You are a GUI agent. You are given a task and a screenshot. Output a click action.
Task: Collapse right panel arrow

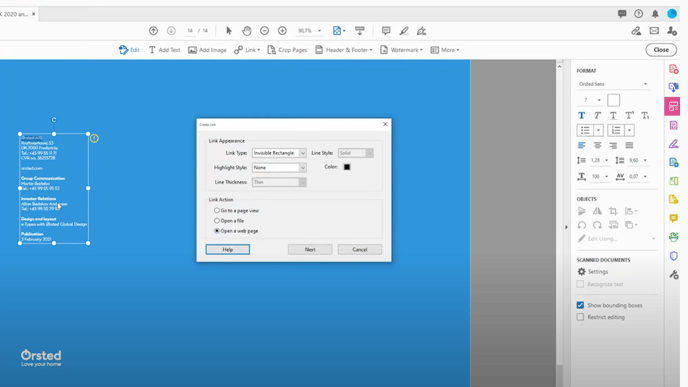coord(566,227)
